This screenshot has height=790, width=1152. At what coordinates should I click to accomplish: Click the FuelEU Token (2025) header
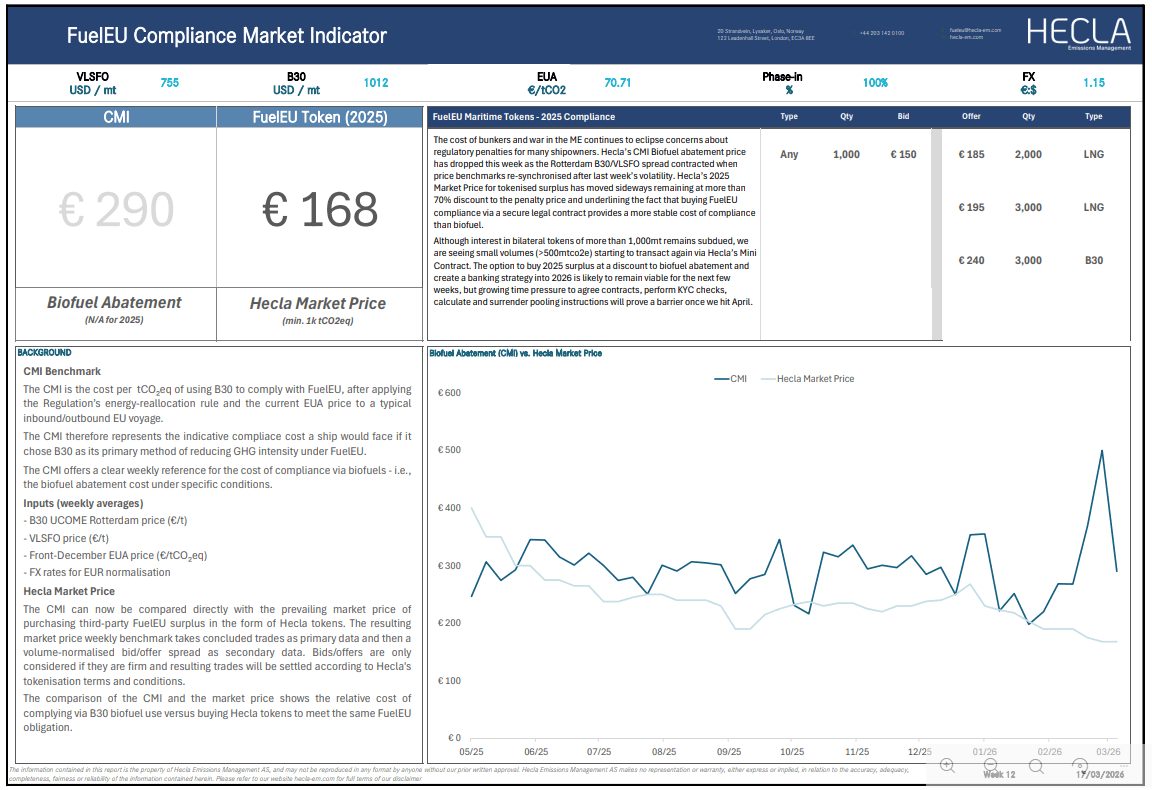pos(320,117)
